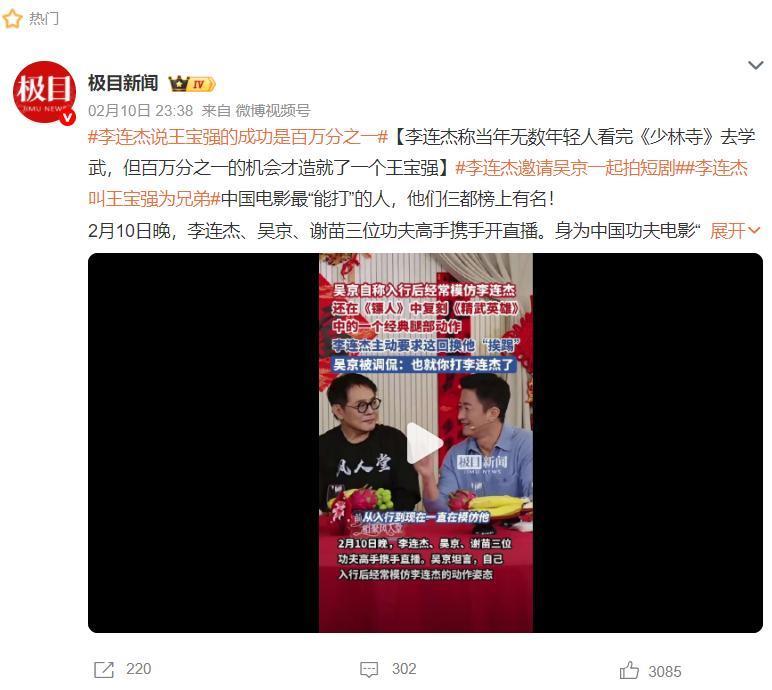Open comments via the speech bubble icon
Image resolution: width=772 pixels, height=690 pixels.
point(369,669)
